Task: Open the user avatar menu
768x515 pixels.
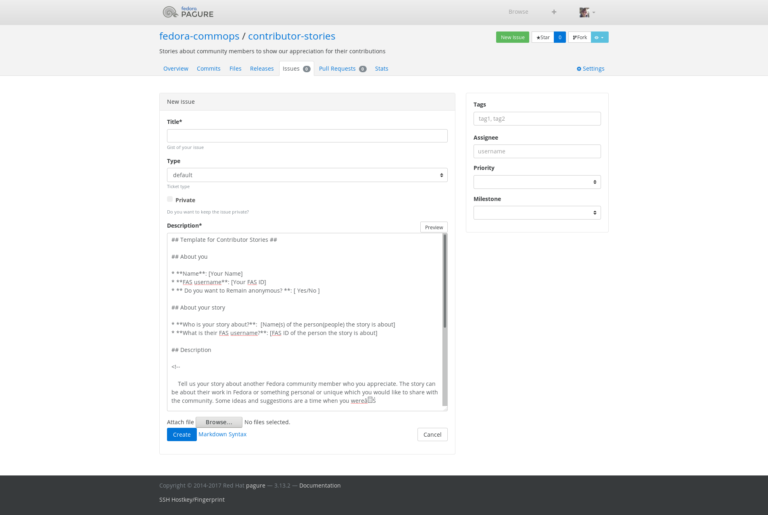Action: (586, 12)
